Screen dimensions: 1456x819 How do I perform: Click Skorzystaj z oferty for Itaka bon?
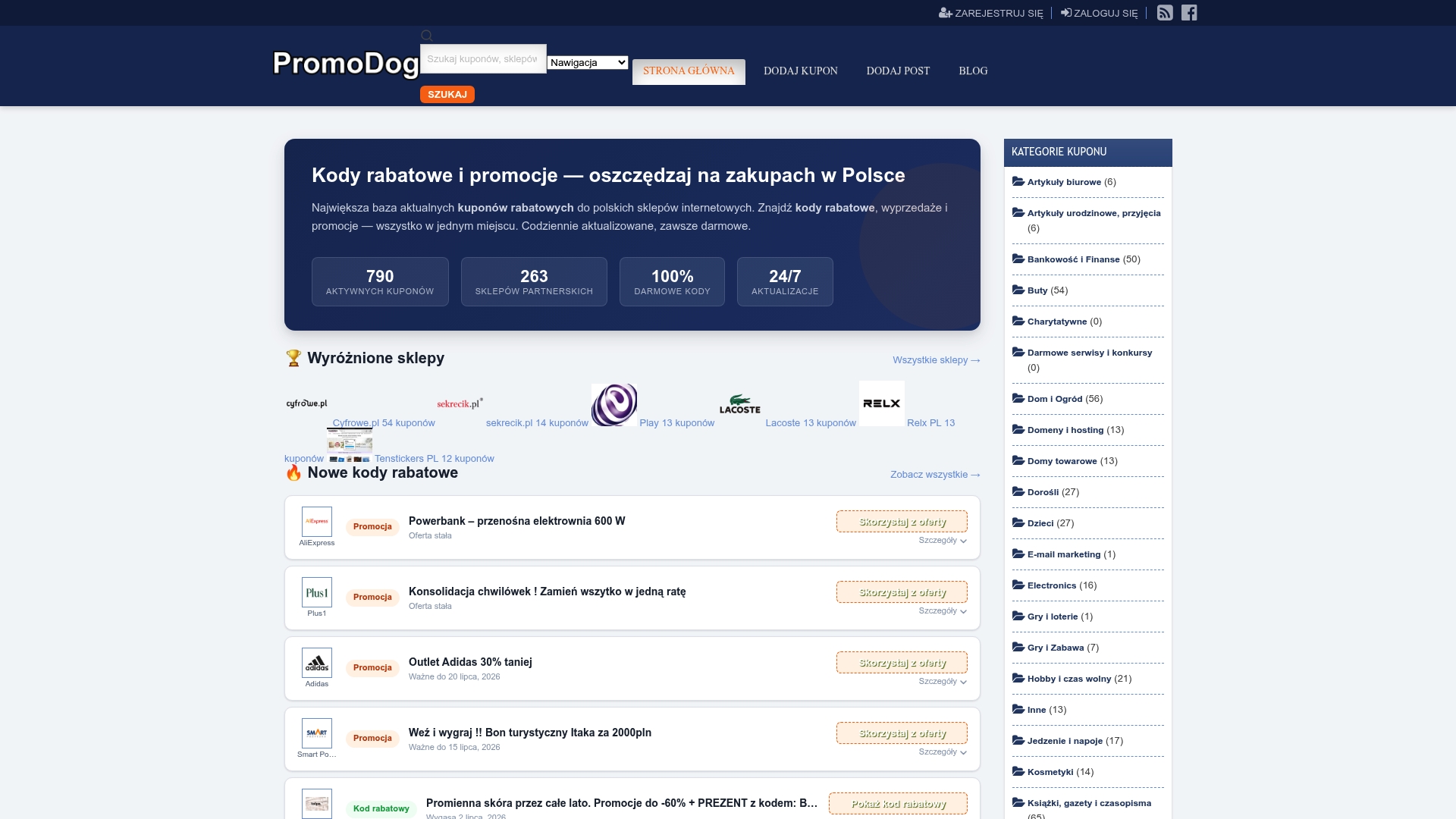tap(902, 733)
